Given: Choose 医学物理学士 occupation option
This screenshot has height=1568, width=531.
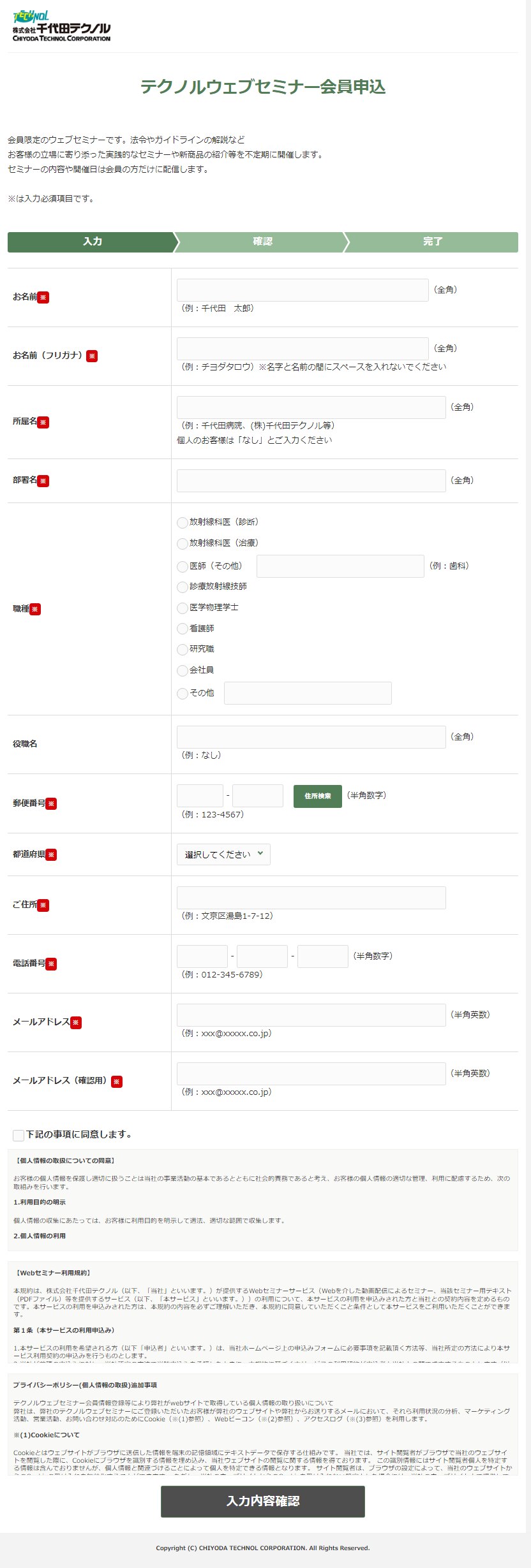Looking at the screenshot, I should [183, 608].
